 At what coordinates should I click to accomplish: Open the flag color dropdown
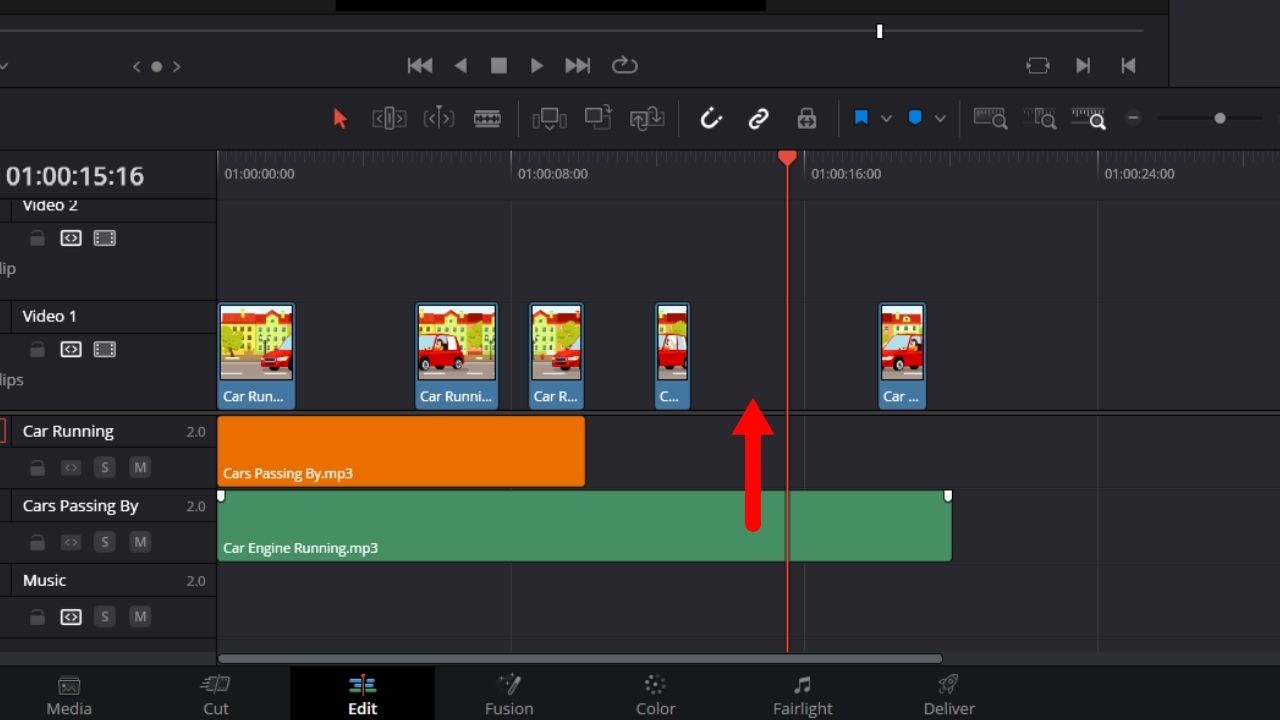pos(886,118)
